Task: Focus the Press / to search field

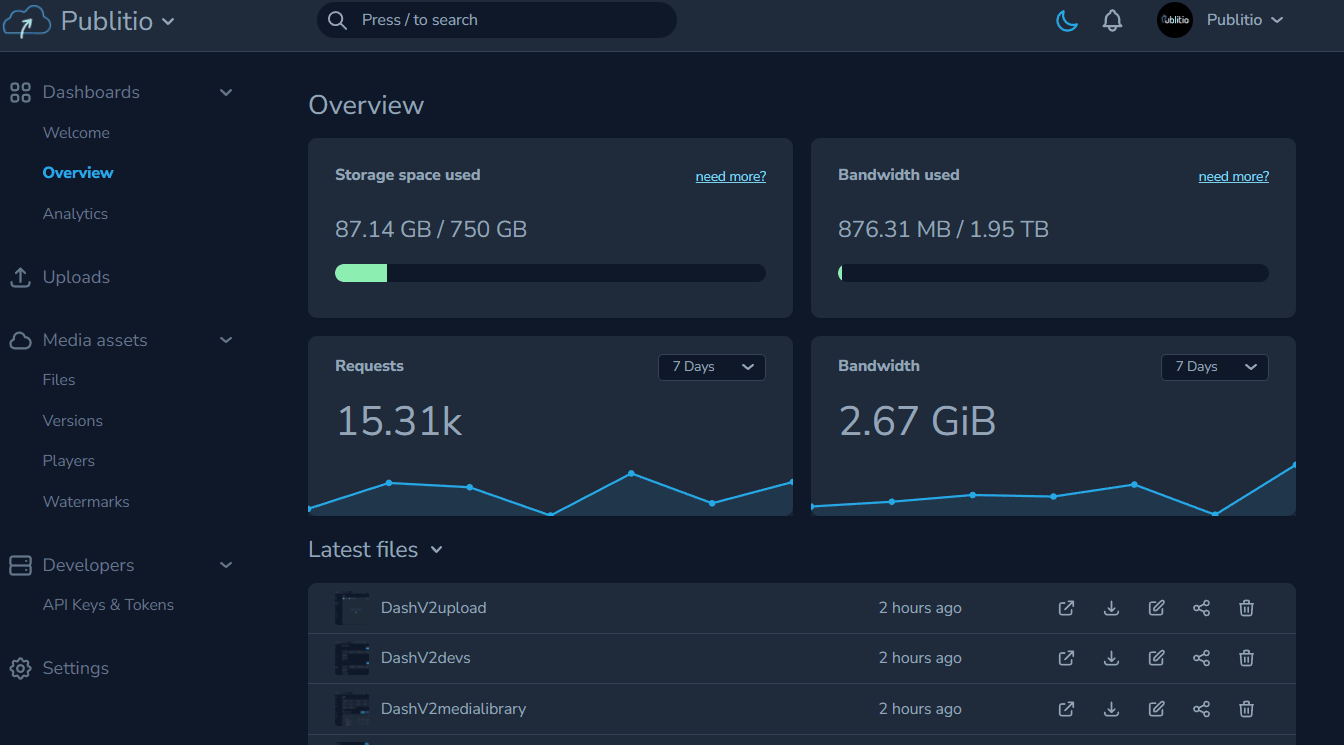Action: (497, 20)
